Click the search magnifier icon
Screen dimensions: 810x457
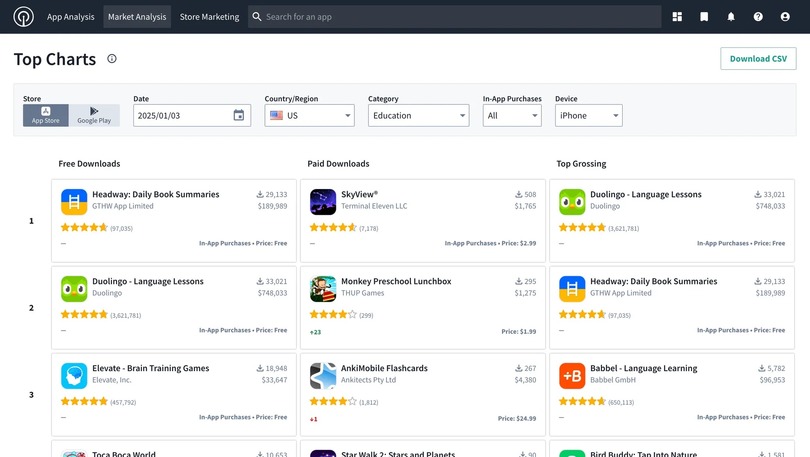pyautogui.click(x=257, y=17)
